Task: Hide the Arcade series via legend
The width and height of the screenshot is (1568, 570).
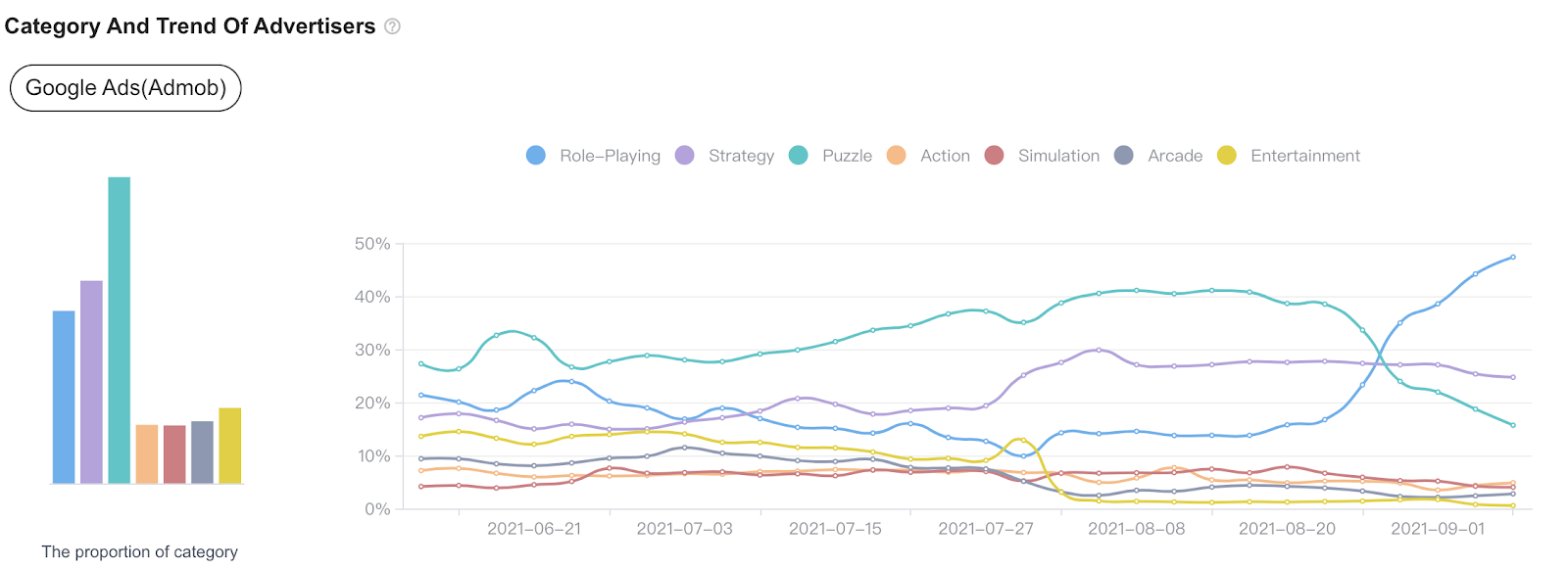Action: pyautogui.click(x=1158, y=156)
